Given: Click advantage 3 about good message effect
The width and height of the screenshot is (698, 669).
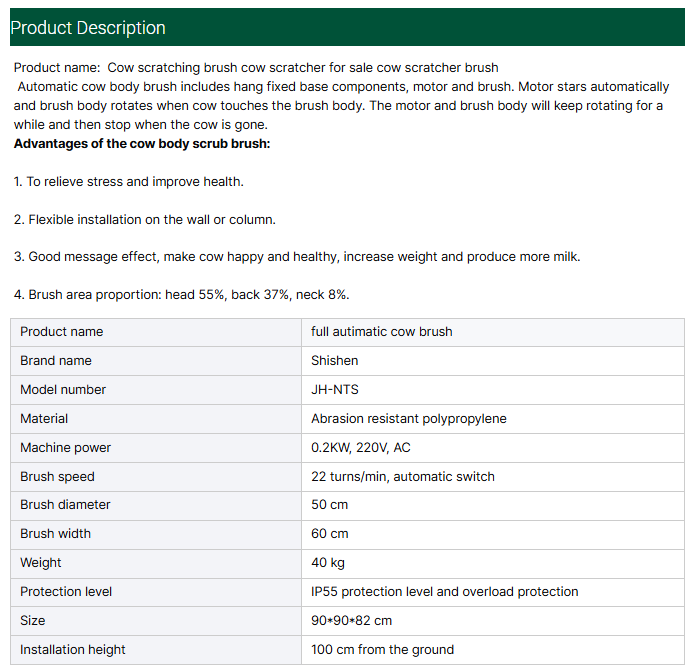Looking at the screenshot, I should point(297,257).
